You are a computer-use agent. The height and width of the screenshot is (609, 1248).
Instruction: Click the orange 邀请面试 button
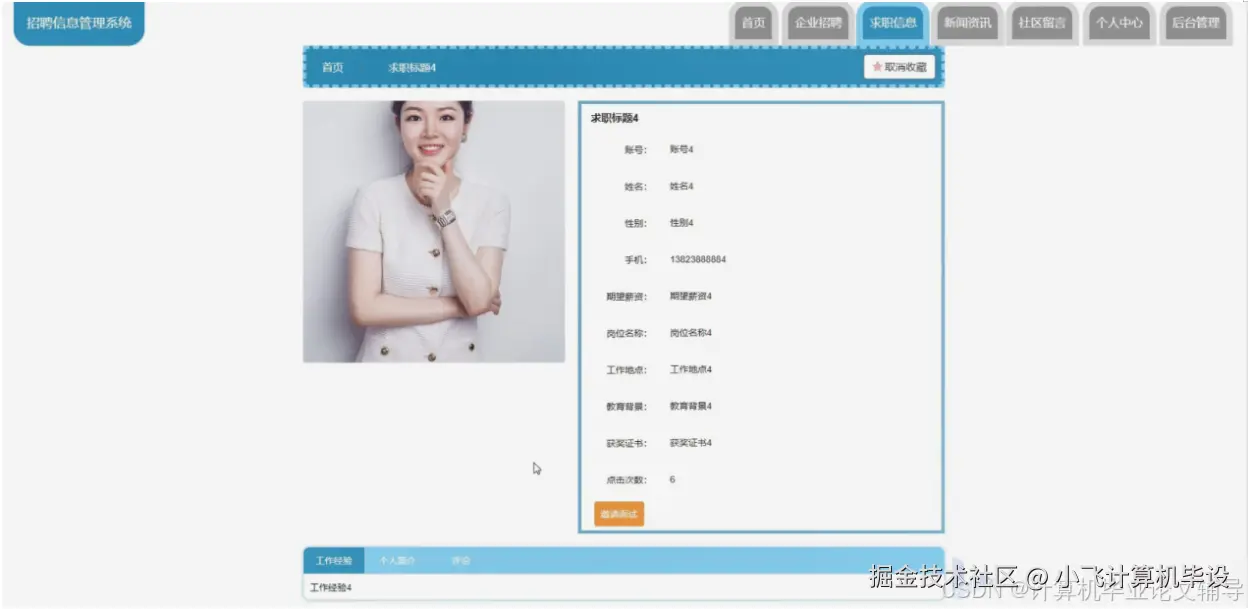(619, 514)
